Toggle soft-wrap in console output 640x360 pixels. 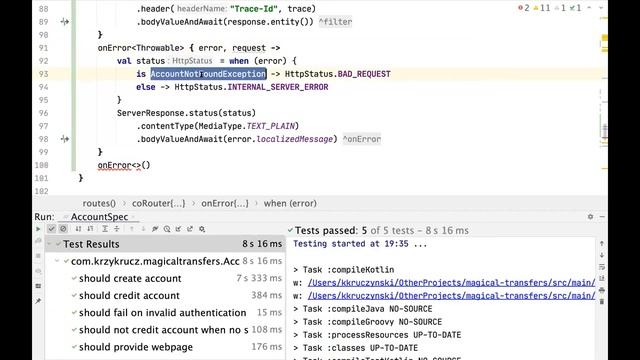click(x=602, y=267)
